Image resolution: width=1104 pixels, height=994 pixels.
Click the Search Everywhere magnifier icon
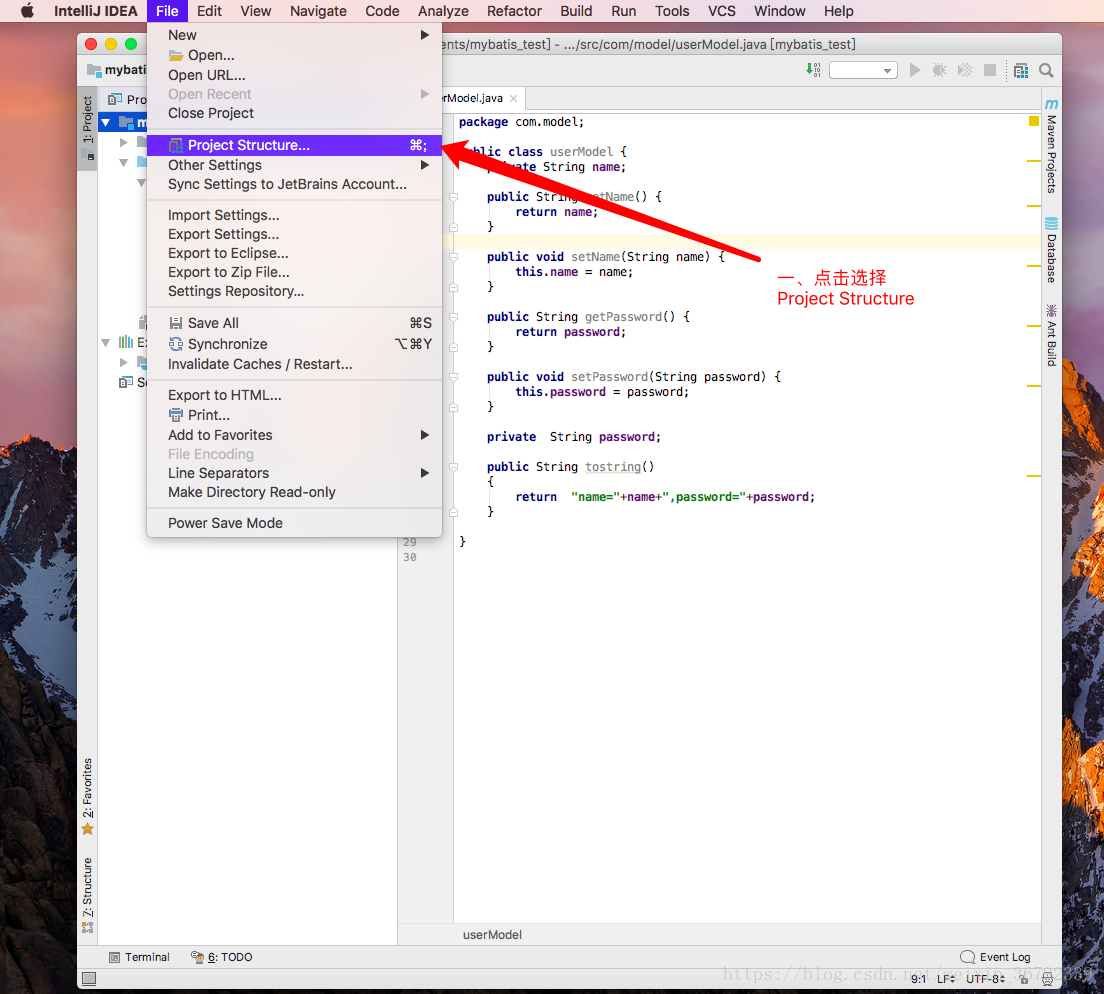(x=1046, y=70)
